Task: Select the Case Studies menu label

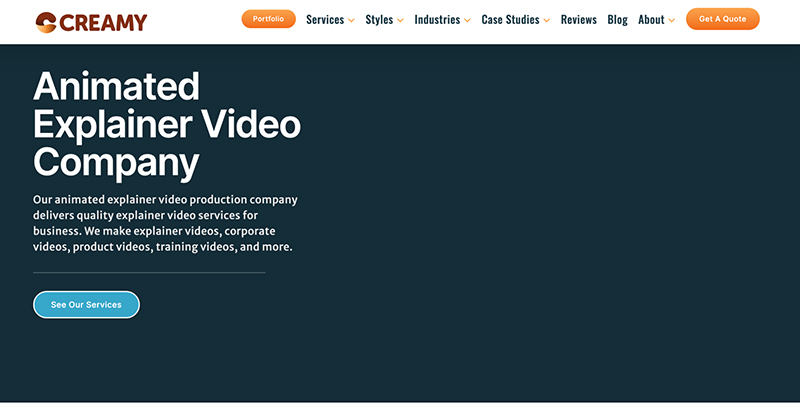Action: (510, 20)
